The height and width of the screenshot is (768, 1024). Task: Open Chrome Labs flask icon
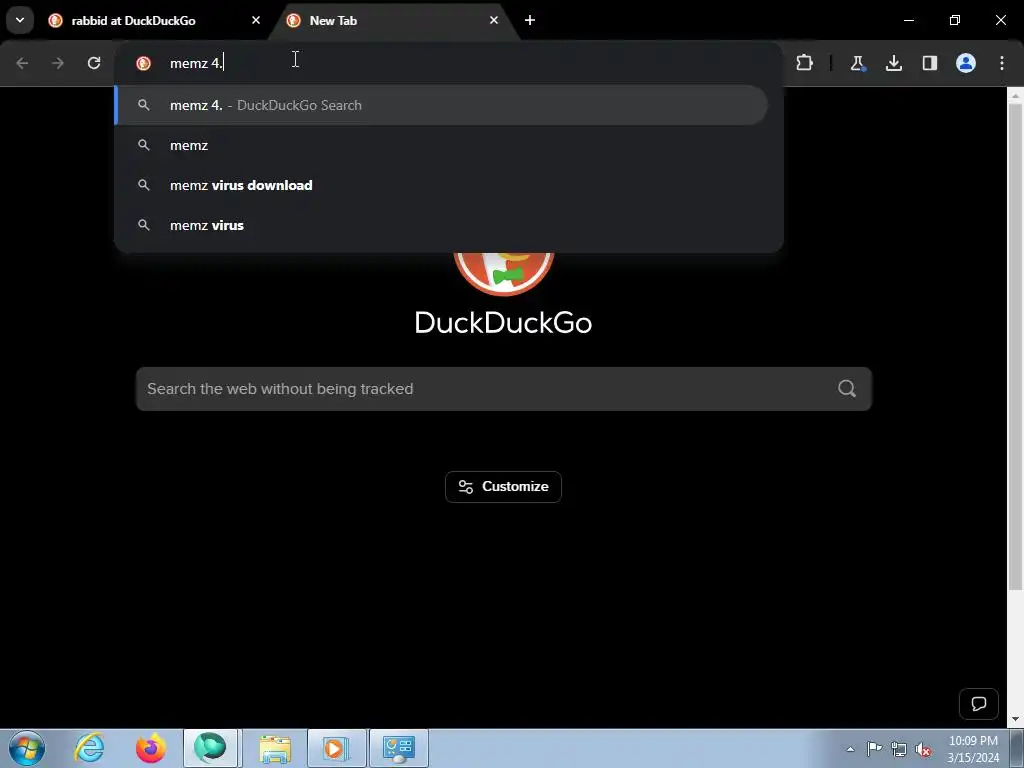pos(857,63)
